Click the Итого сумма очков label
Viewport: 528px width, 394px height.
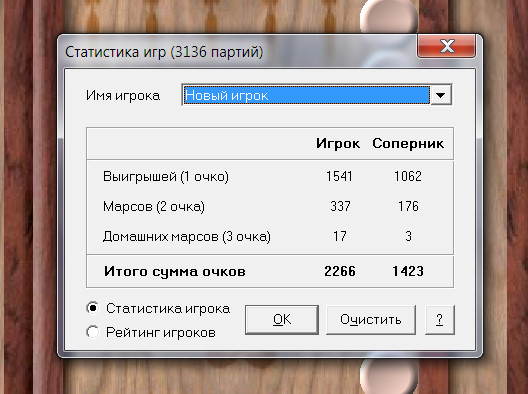coord(175,271)
